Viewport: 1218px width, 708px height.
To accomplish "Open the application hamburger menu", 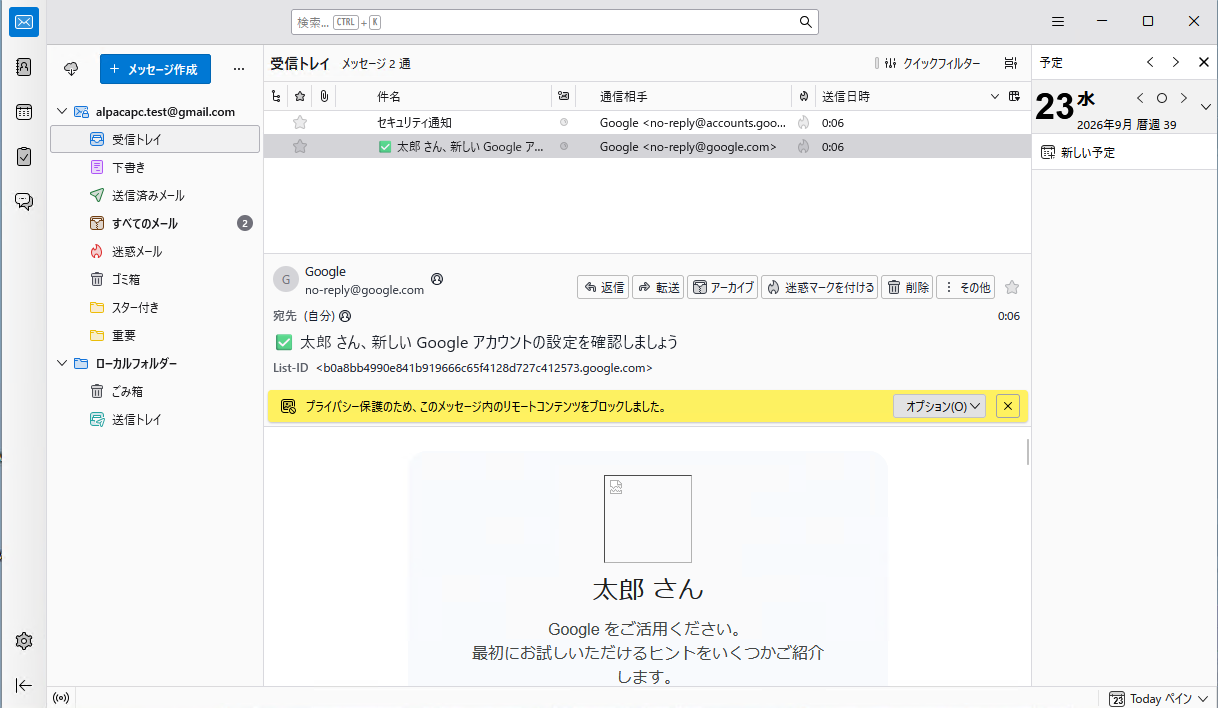I will [x=1058, y=21].
